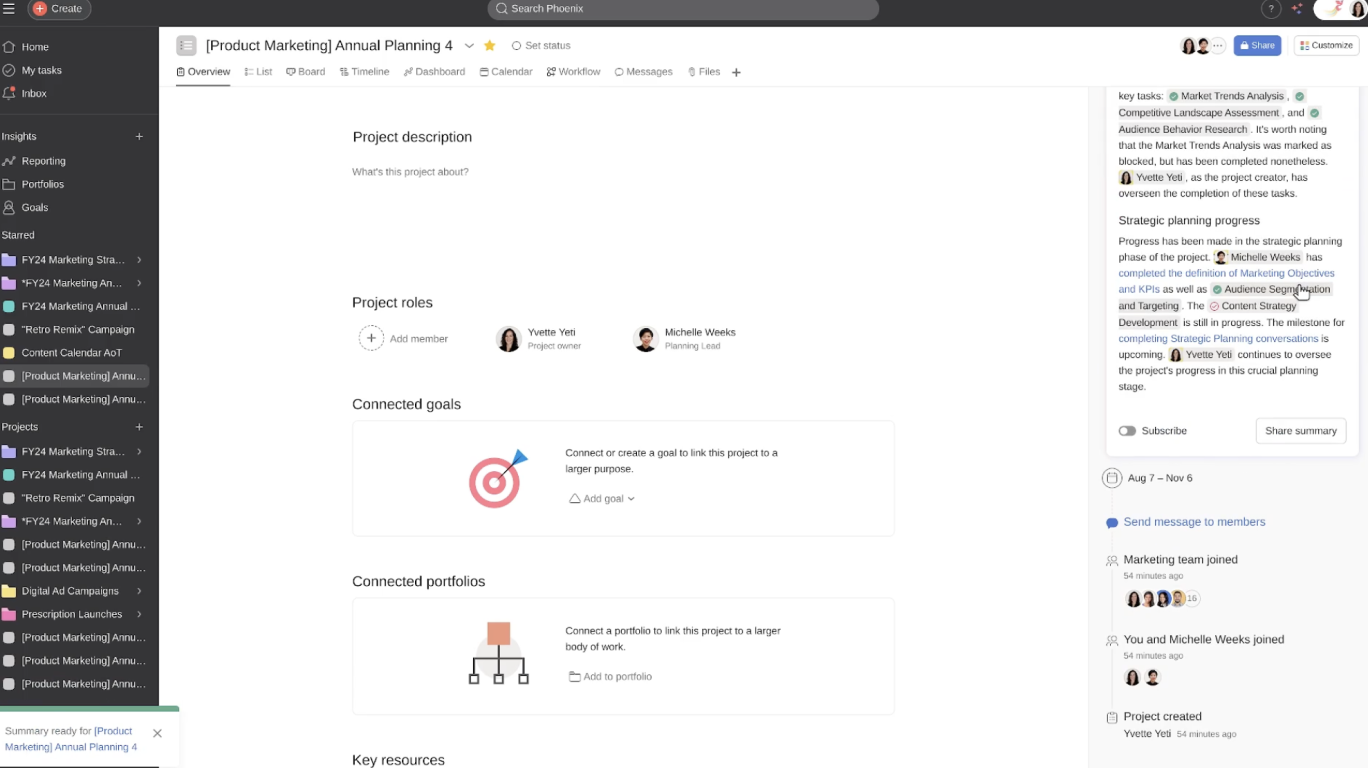Click the calendar icon beside Aug 7 – Nov 6
This screenshot has height=768, width=1368.
[x=1112, y=478]
